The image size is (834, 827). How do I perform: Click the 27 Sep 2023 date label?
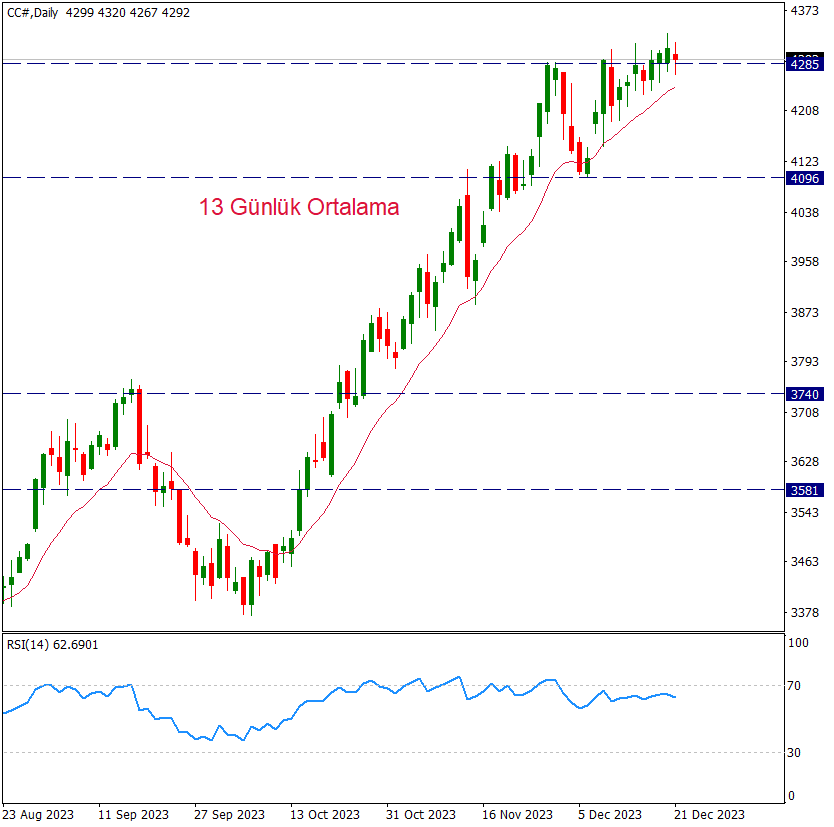coord(229,815)
